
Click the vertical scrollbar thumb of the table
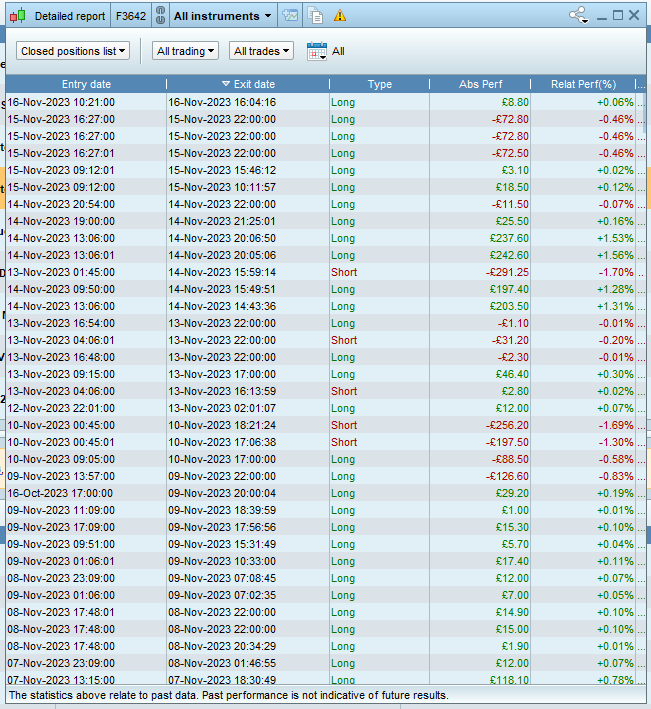tap(644, 111)
